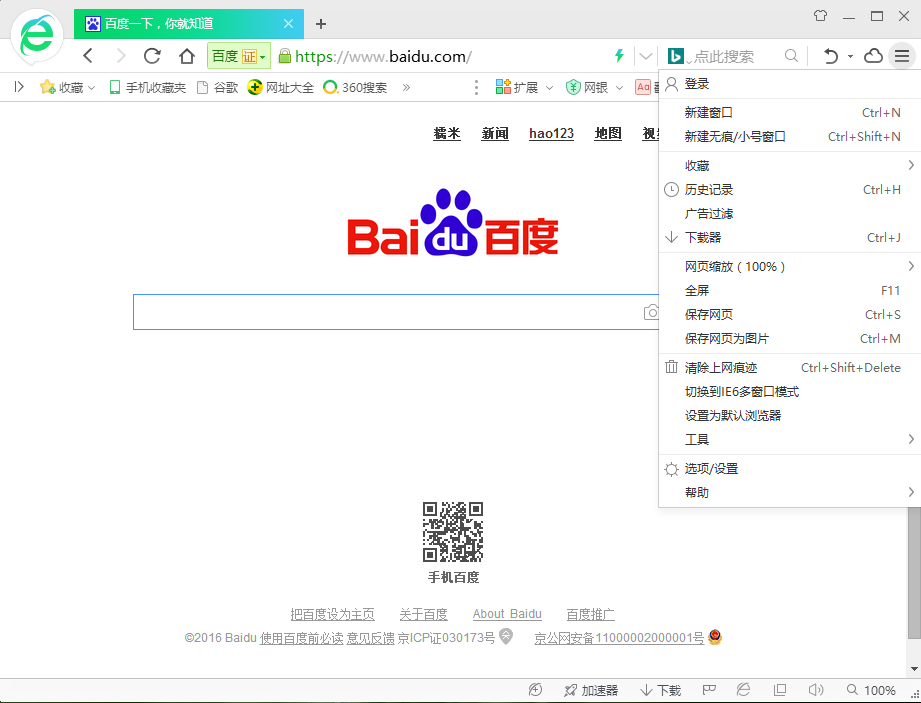Click the Baidu logo image
This screenshot has width=921, height=703.
pos(453,222)
